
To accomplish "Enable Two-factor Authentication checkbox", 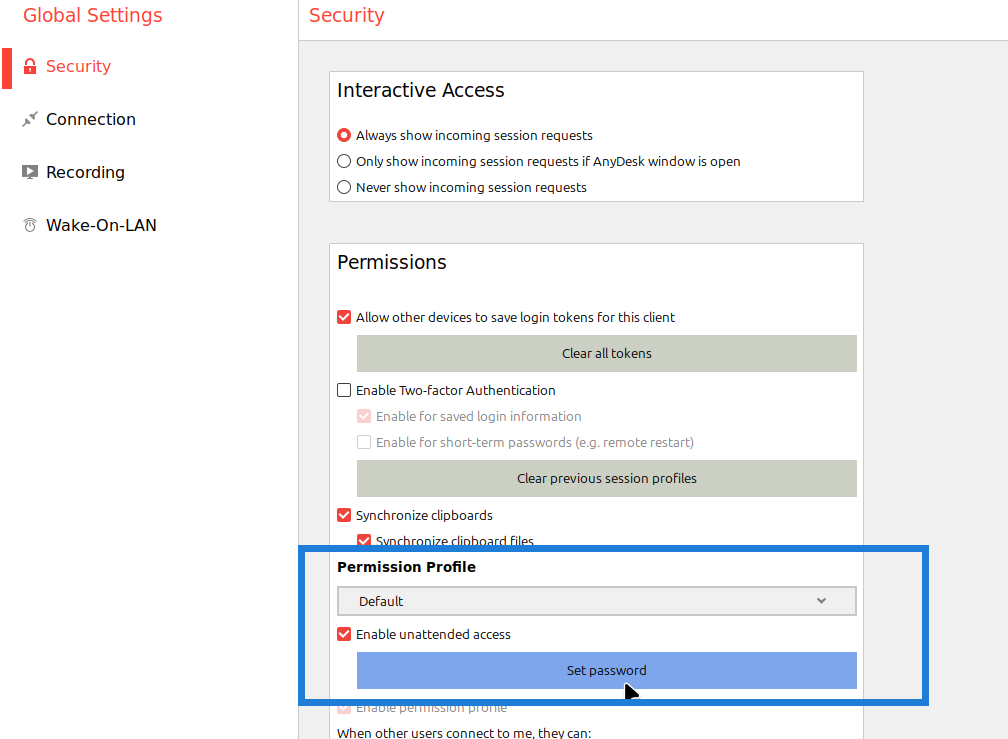I will coord(344,390).
